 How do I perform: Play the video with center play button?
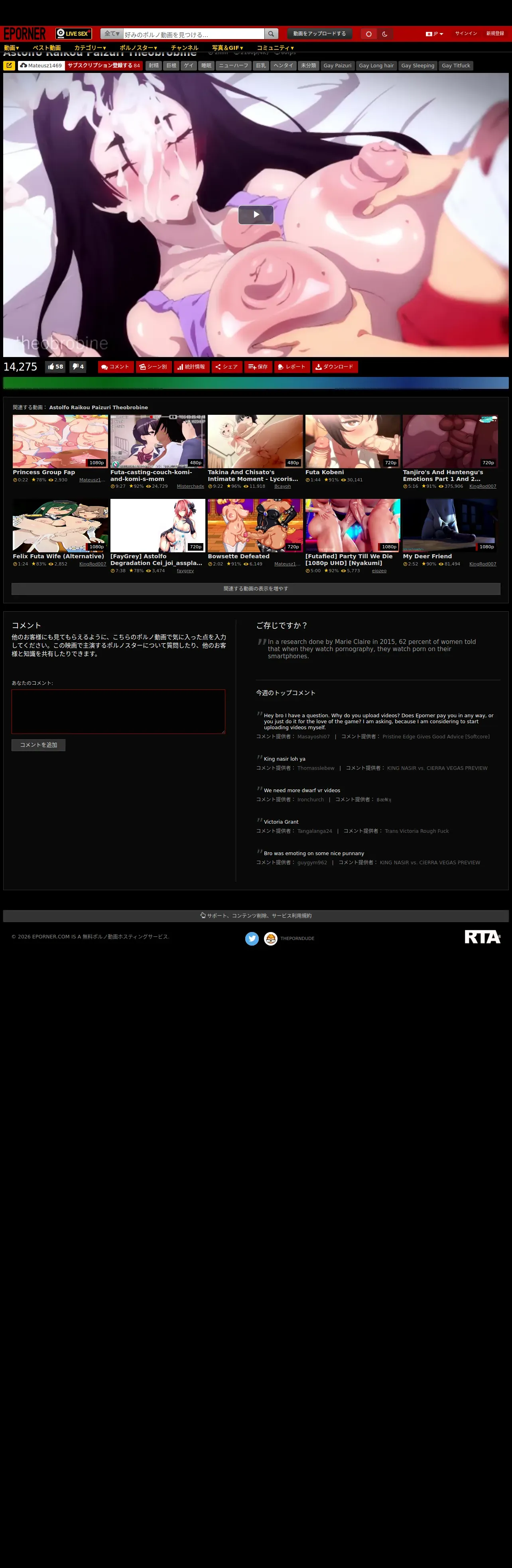coord(256,214)
